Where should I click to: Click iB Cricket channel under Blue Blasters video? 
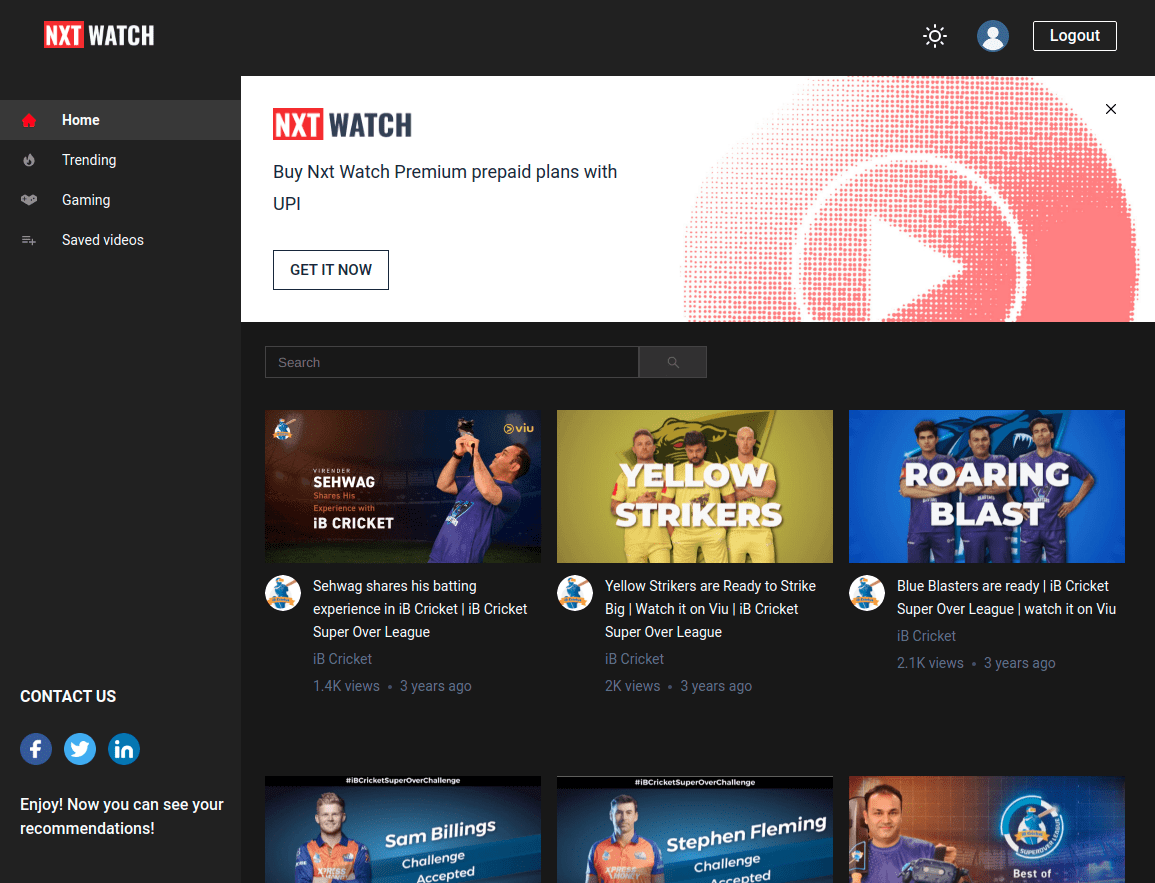pos(926,636)
